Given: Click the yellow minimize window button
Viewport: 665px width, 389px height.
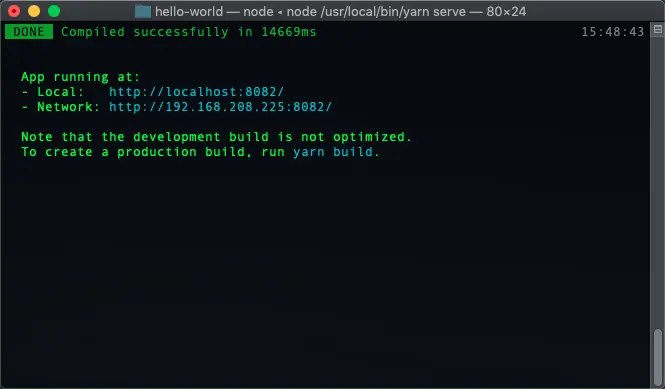Looking at the screenshot, I should [x=34, y=11].
